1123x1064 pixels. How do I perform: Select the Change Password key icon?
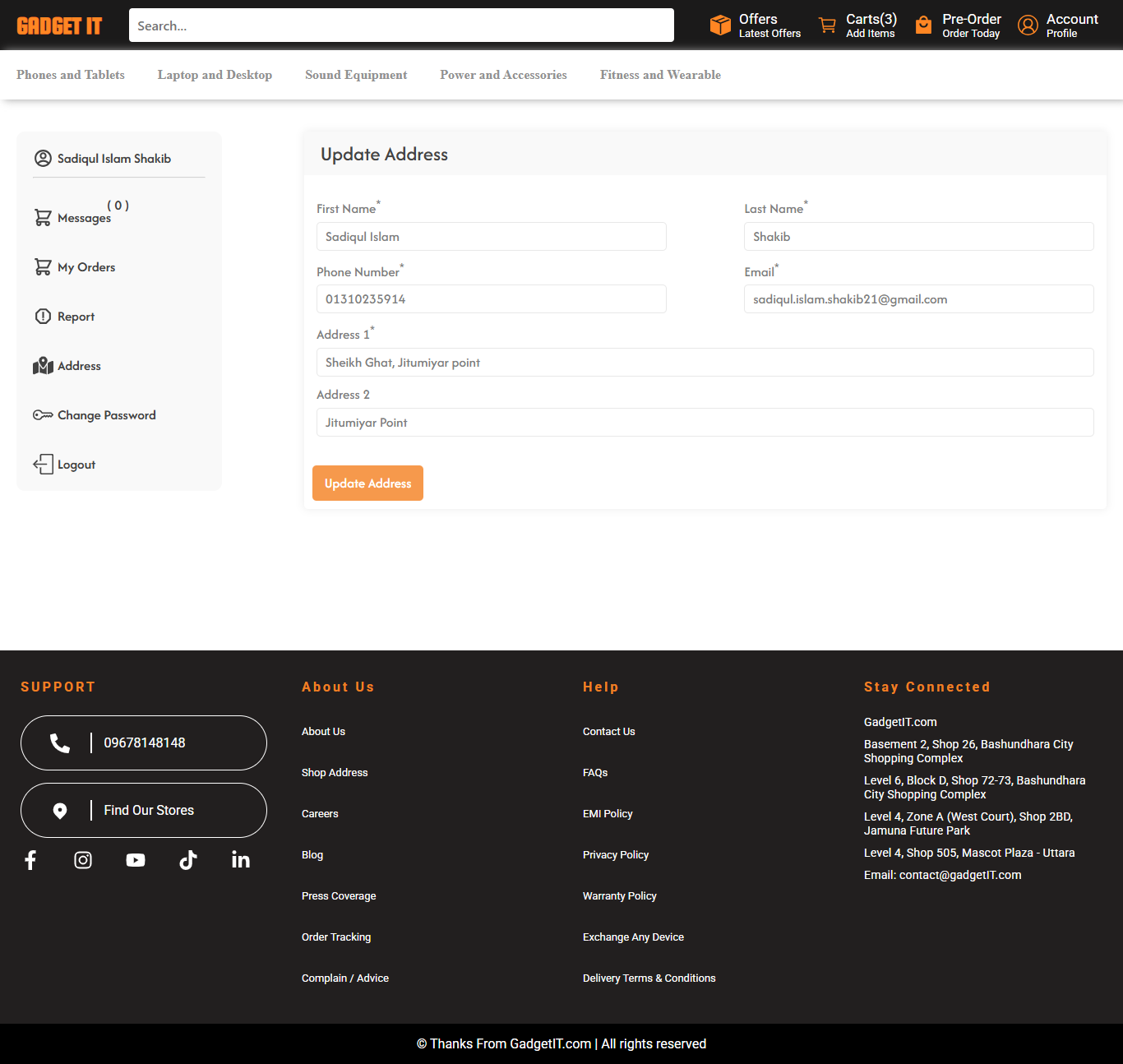click(x=43, y=415)
